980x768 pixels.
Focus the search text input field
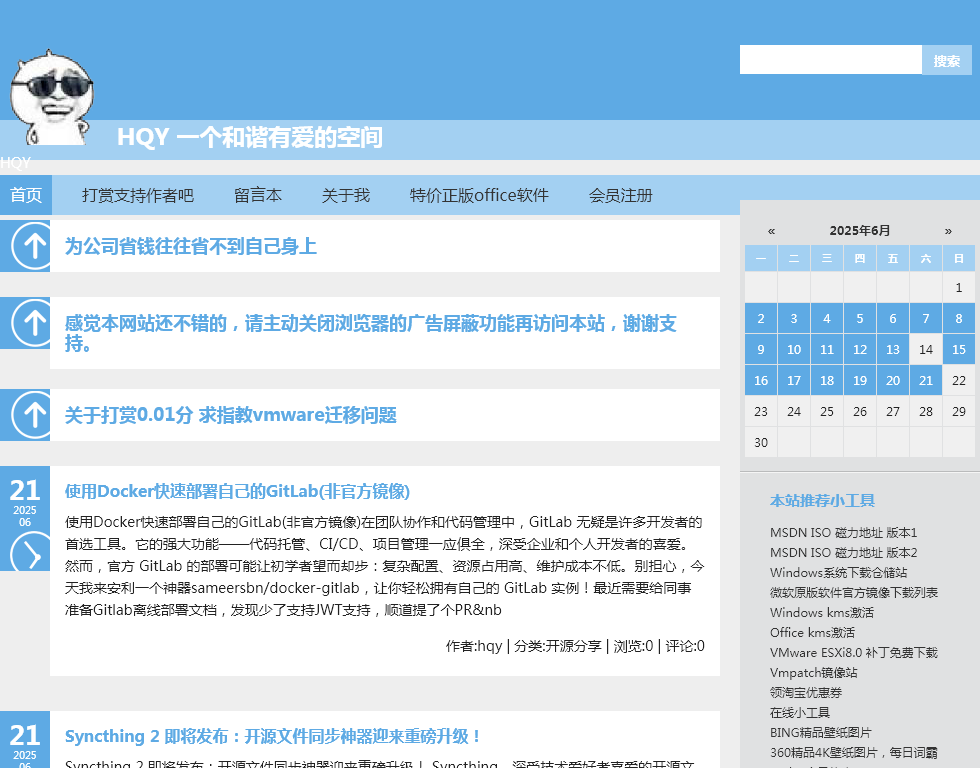[x=830, y=60]
